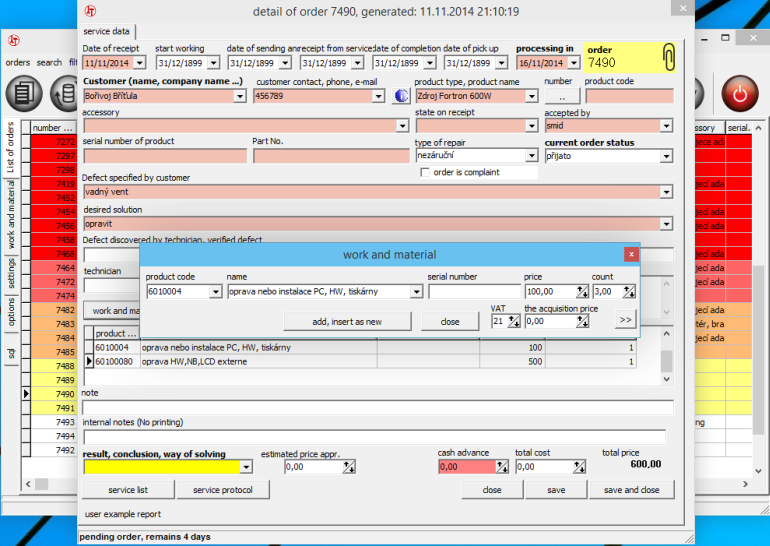Viewport: 770px width, 546px height.
Task: Open the search menu in background window
Action: (x=49, y=62)
